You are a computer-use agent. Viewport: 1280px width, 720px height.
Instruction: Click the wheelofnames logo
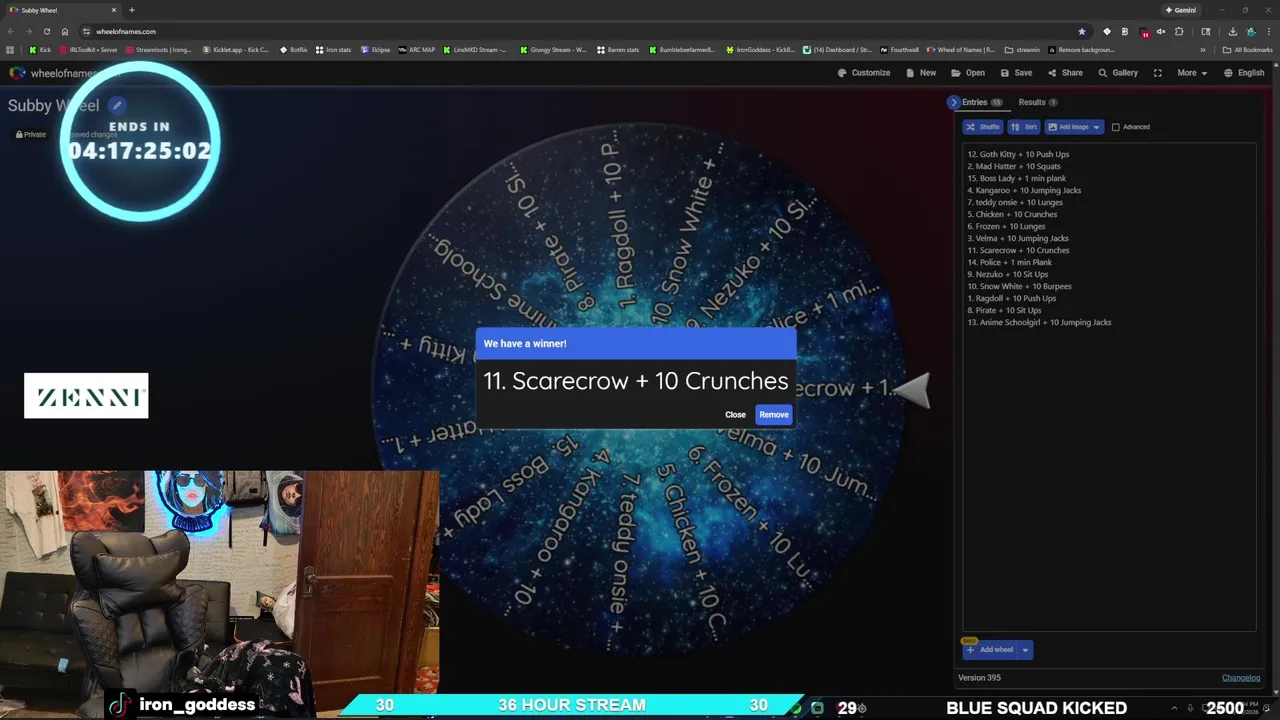click(18, 73)
